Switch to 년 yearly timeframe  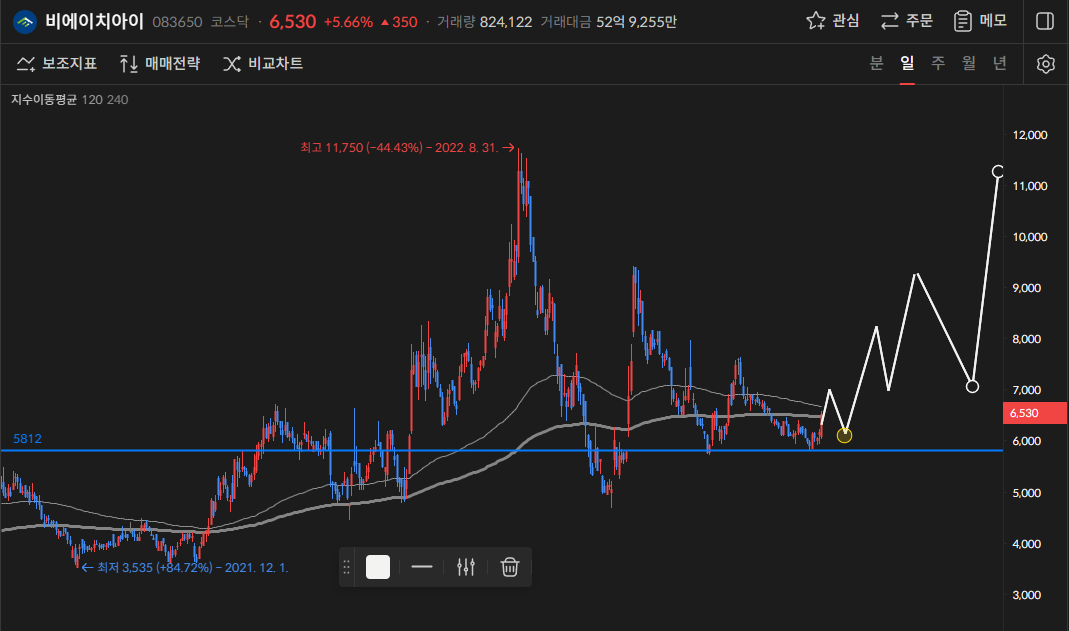tap(999, 63)
